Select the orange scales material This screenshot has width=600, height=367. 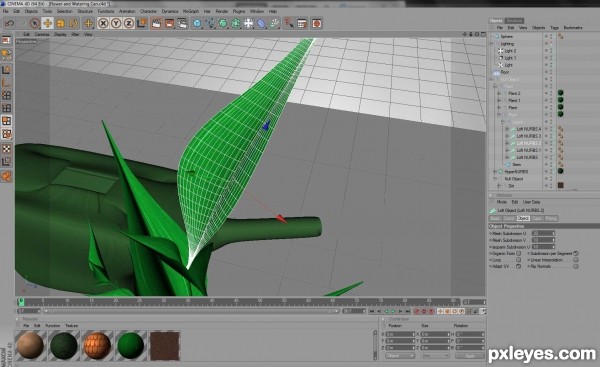97,346
